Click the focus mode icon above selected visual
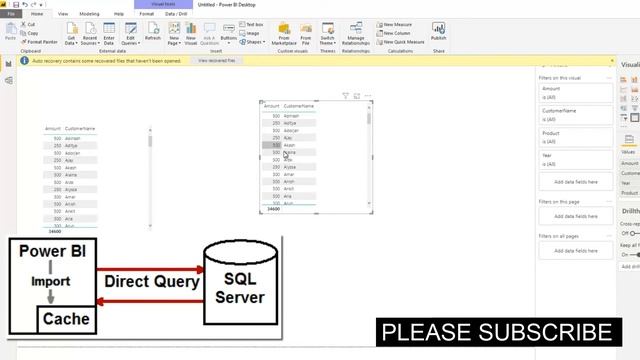Image resolution: width=640 pixels, height=360 pixels. tap(357, 96)
